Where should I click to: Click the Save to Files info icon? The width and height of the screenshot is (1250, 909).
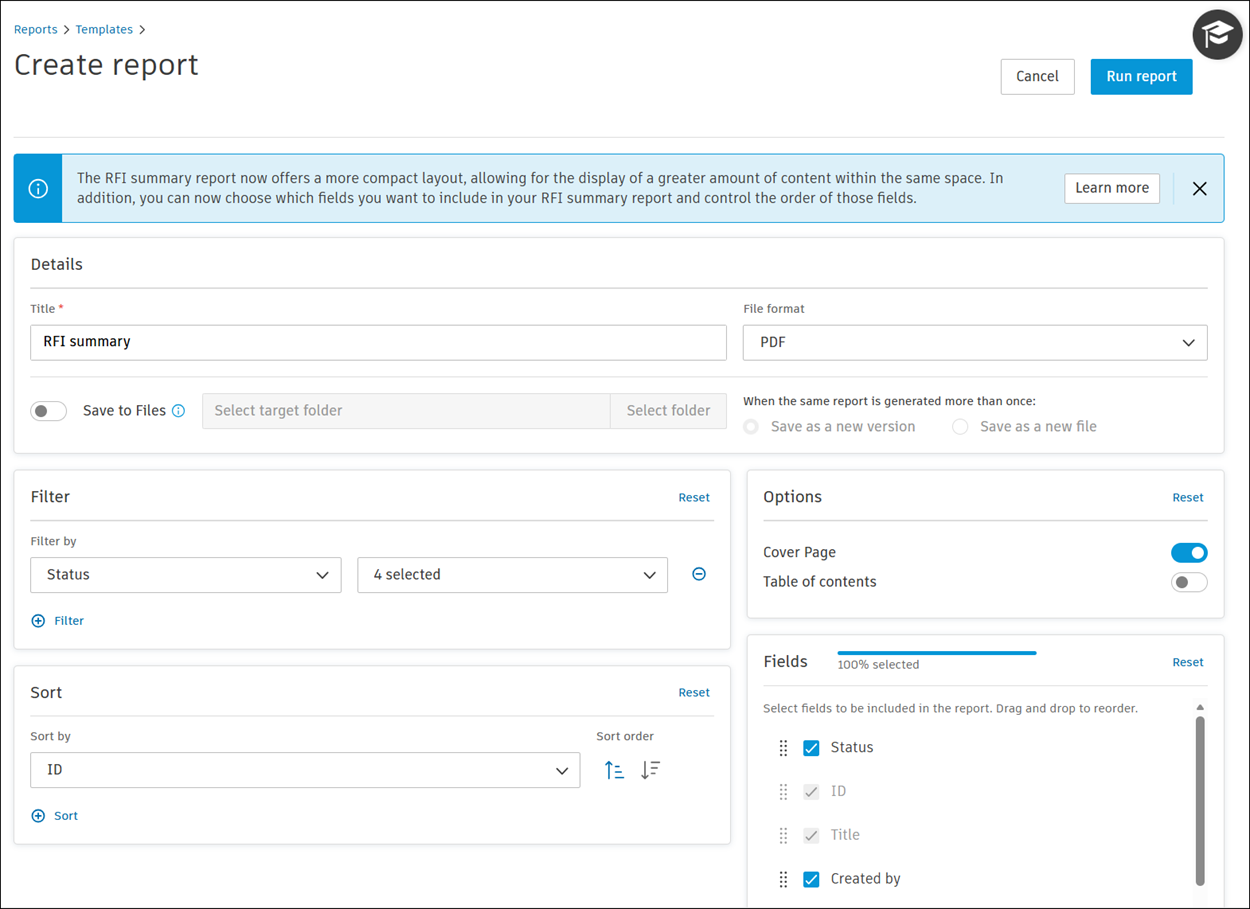click(179, 411)
